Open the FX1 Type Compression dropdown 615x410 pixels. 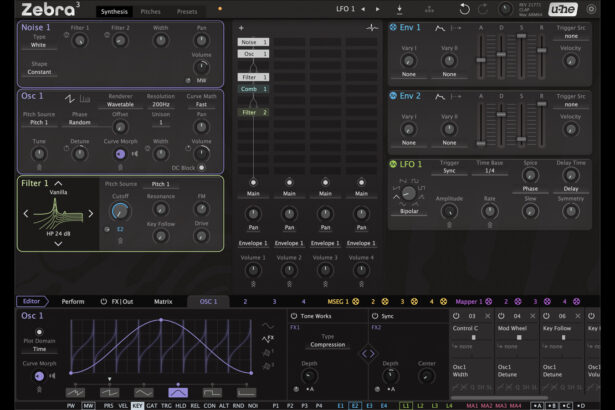click(x=328, y=345)
